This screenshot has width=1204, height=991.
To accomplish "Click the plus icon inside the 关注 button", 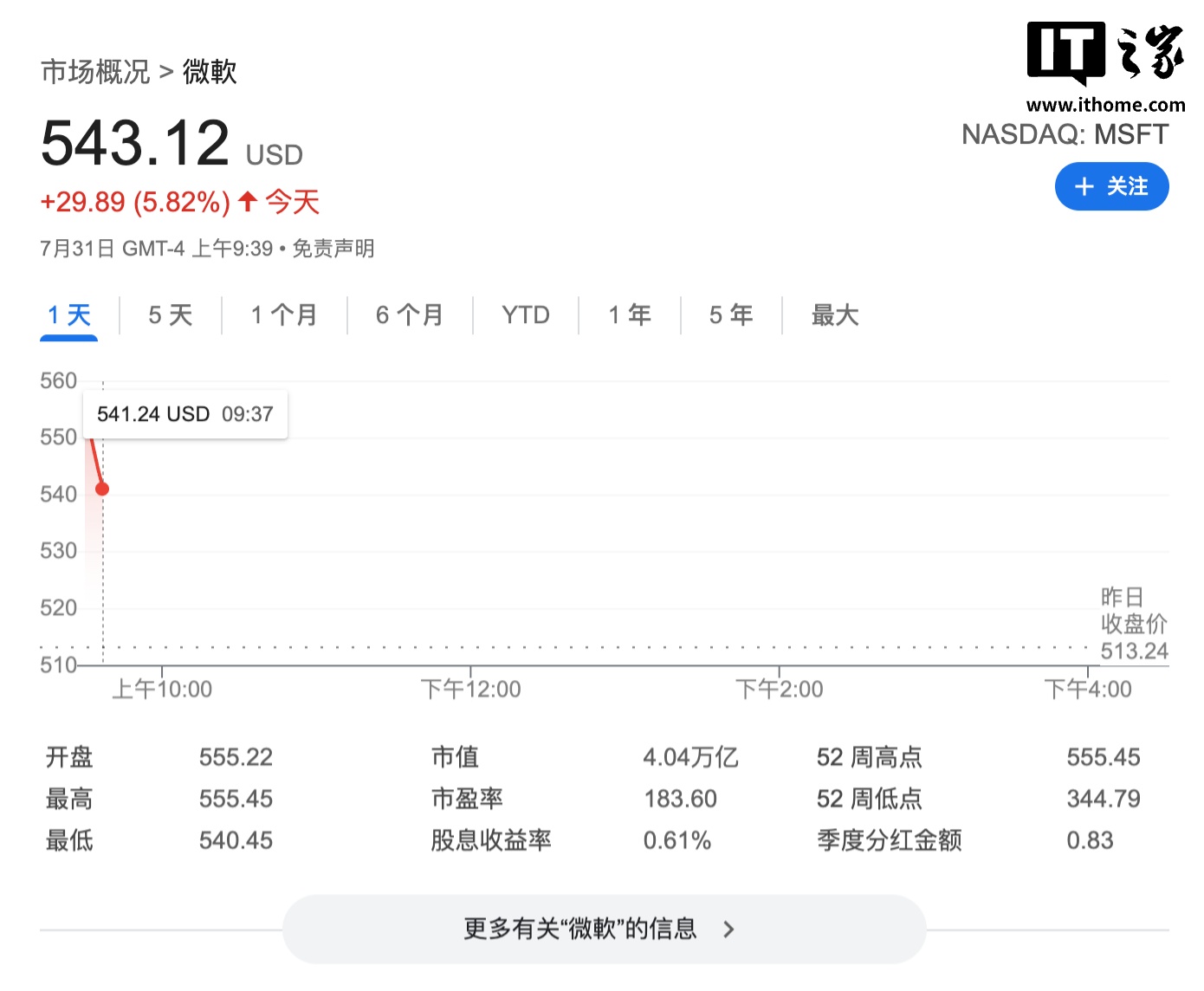I will point(1084,186).
